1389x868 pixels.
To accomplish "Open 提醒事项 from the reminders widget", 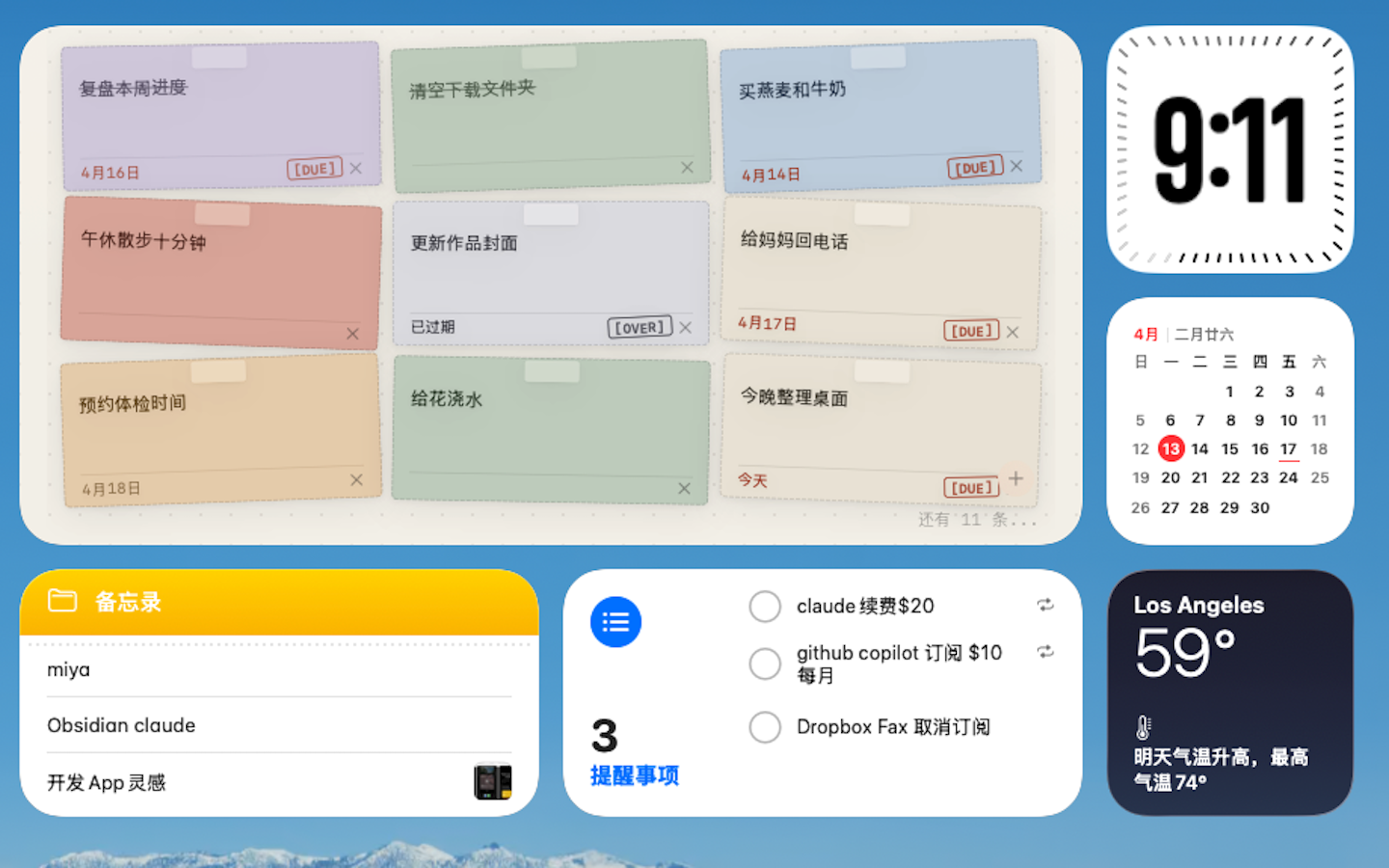I will [632, 775].
